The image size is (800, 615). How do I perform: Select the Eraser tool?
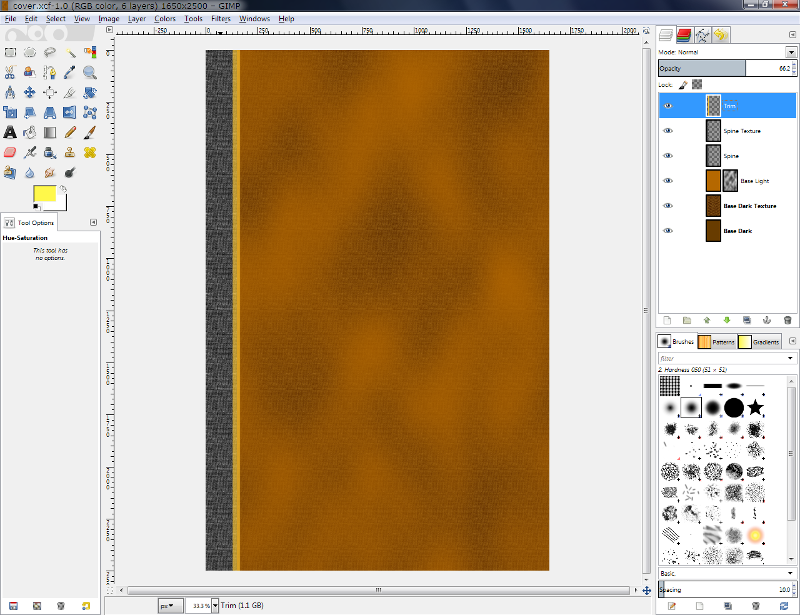10,153
